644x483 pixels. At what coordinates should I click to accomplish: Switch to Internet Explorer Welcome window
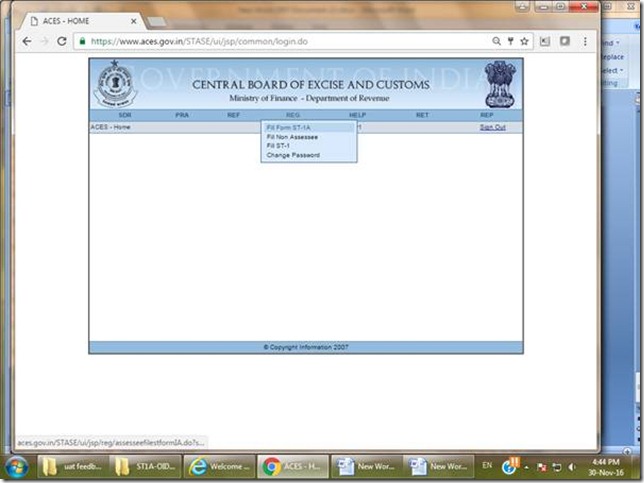(219, 467)
